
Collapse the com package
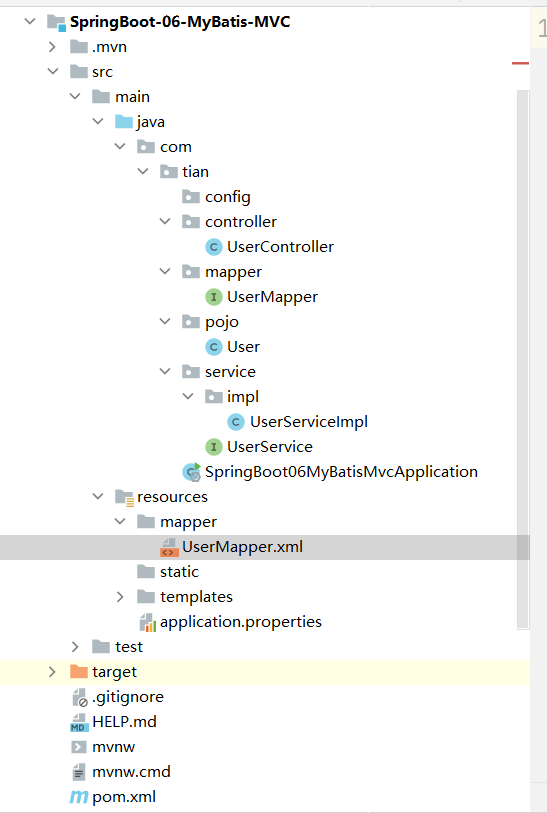pos(120,147)
